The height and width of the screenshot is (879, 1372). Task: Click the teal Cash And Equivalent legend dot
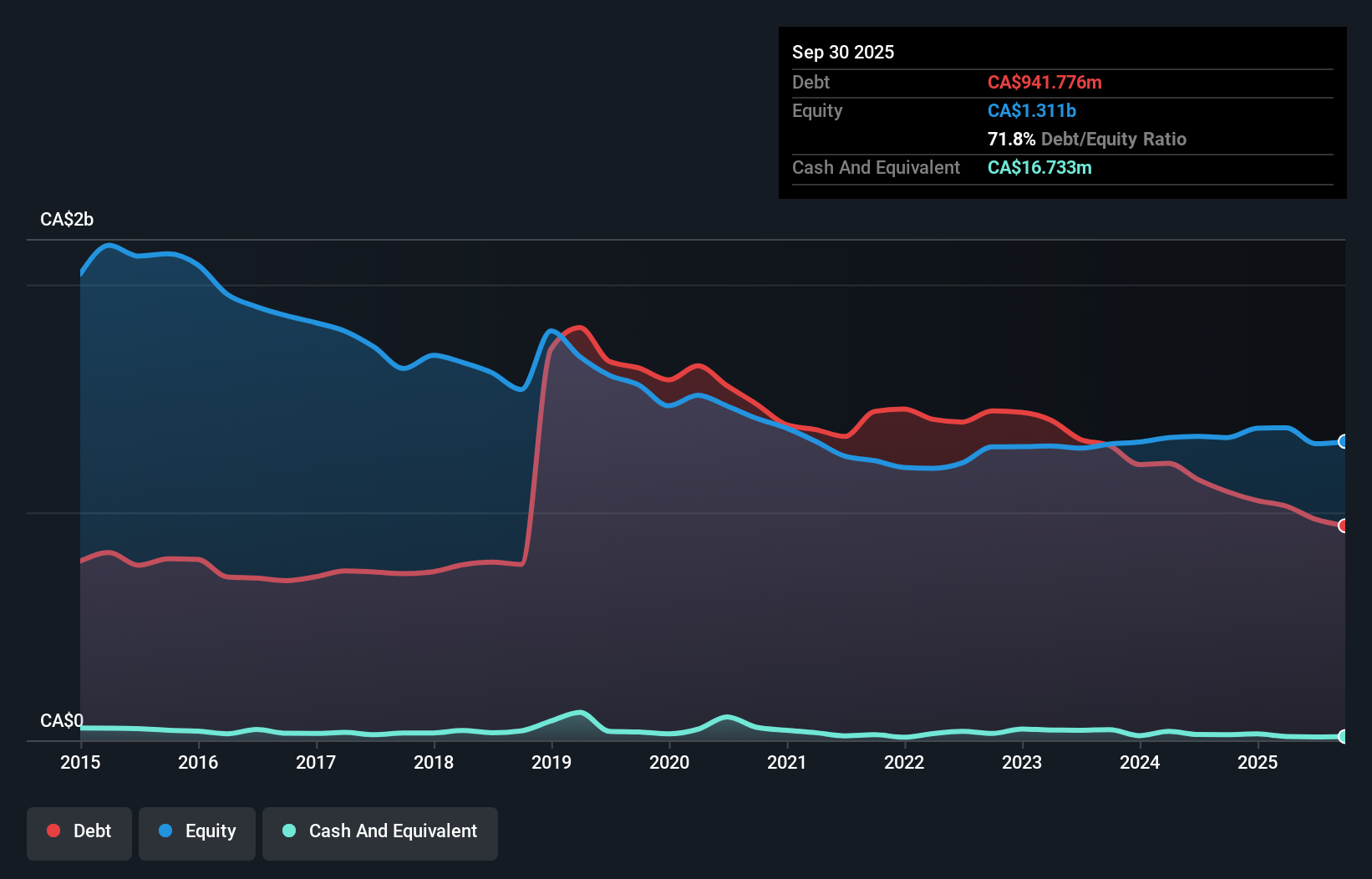(288, 831)
